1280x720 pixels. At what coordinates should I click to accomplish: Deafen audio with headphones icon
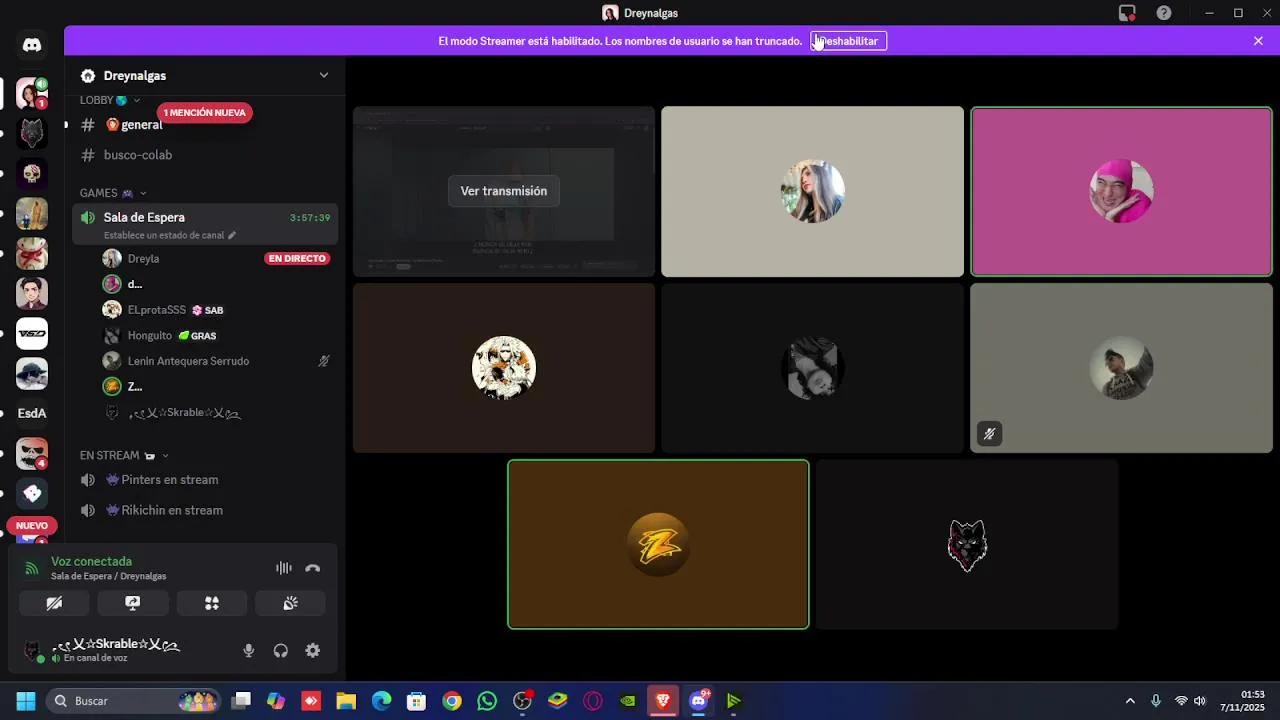[281, 651]
